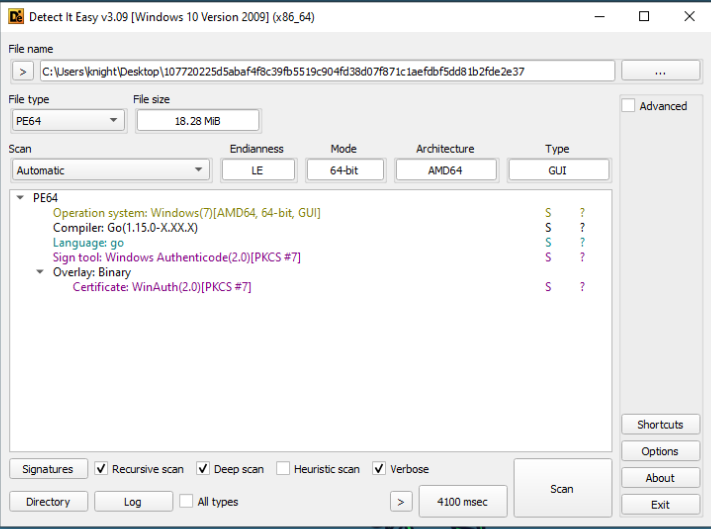Image resolution: width=711 pixels, height=529 pixels.
Task: Click the file path input field
Action: point(327,72)
